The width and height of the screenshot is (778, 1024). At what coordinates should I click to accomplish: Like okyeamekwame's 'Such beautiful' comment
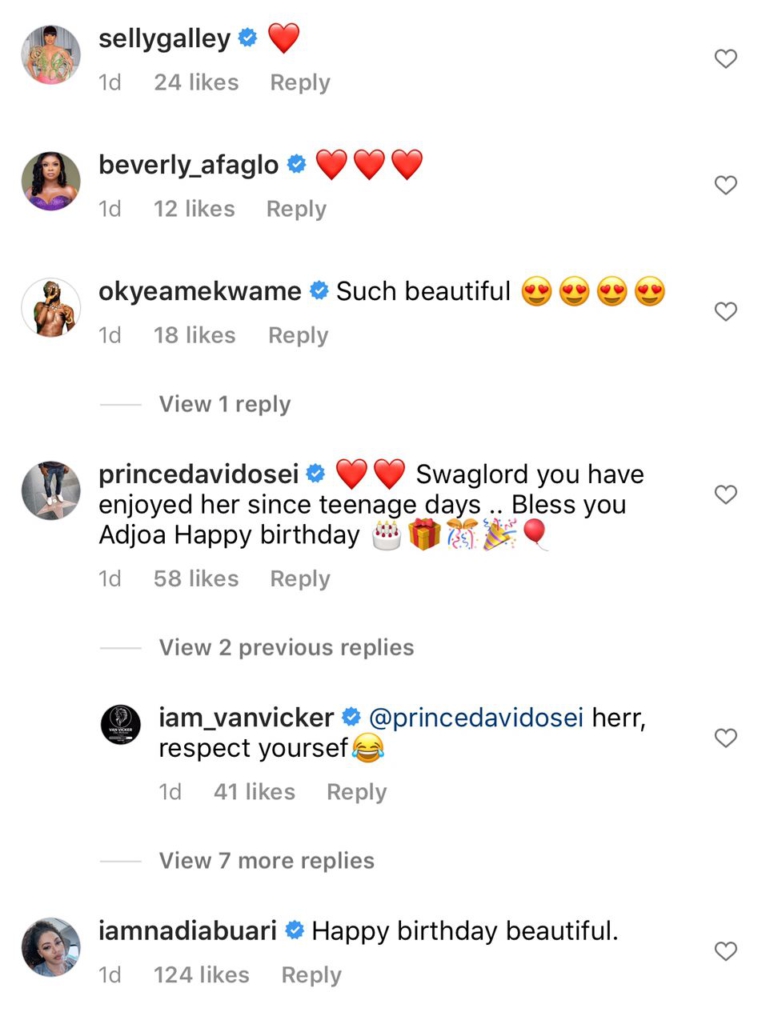pos(725,312)
